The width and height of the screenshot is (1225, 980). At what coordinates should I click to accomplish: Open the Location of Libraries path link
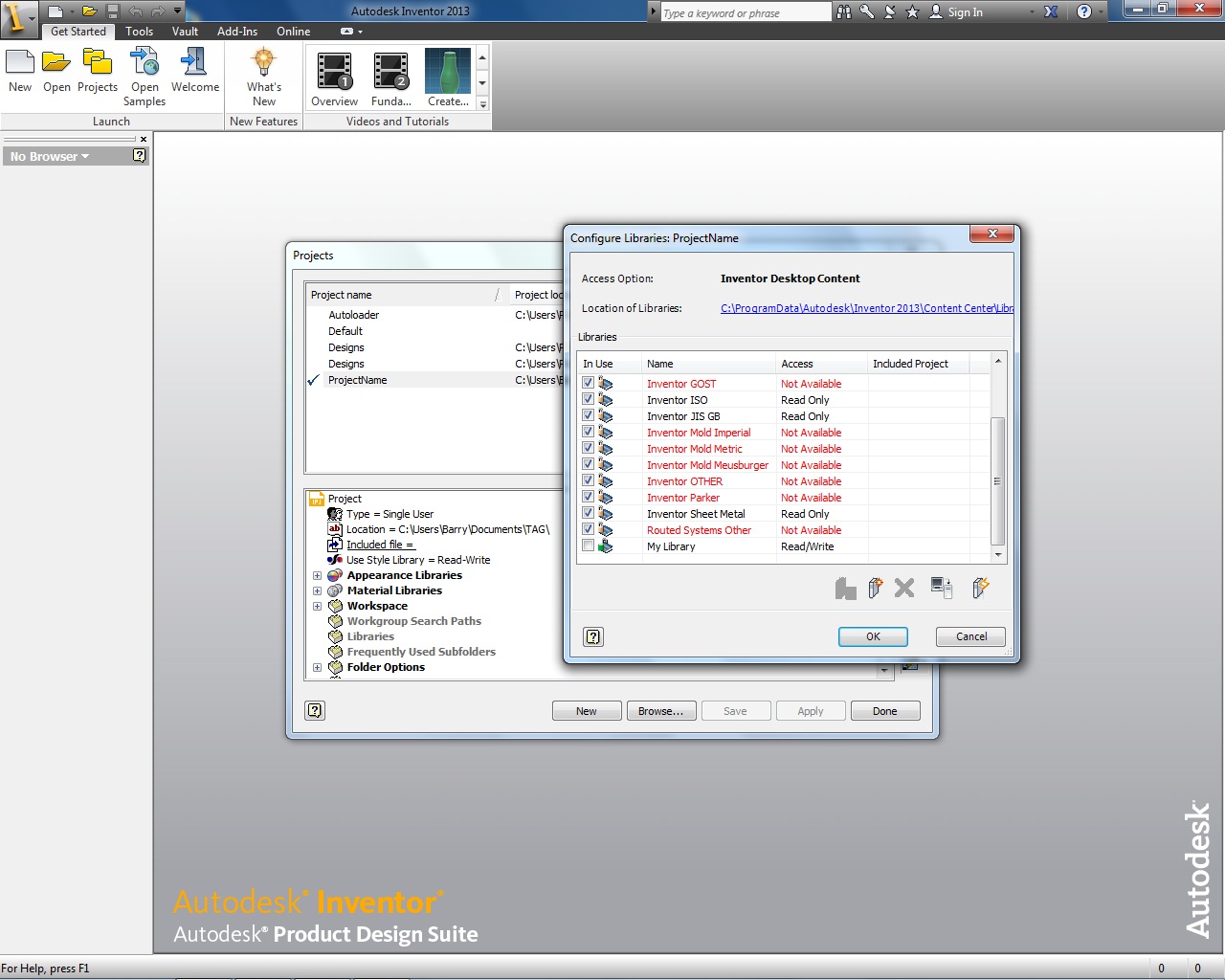tap(866, 308)
